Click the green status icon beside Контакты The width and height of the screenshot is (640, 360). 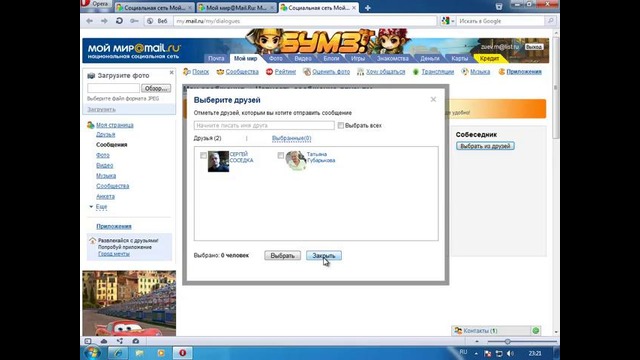click(536, 331)
